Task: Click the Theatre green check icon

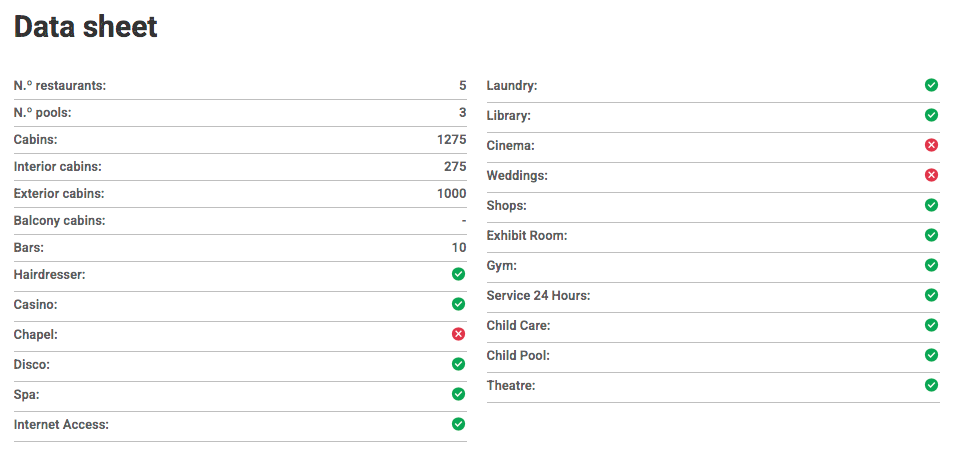Action: pos(931,385)
